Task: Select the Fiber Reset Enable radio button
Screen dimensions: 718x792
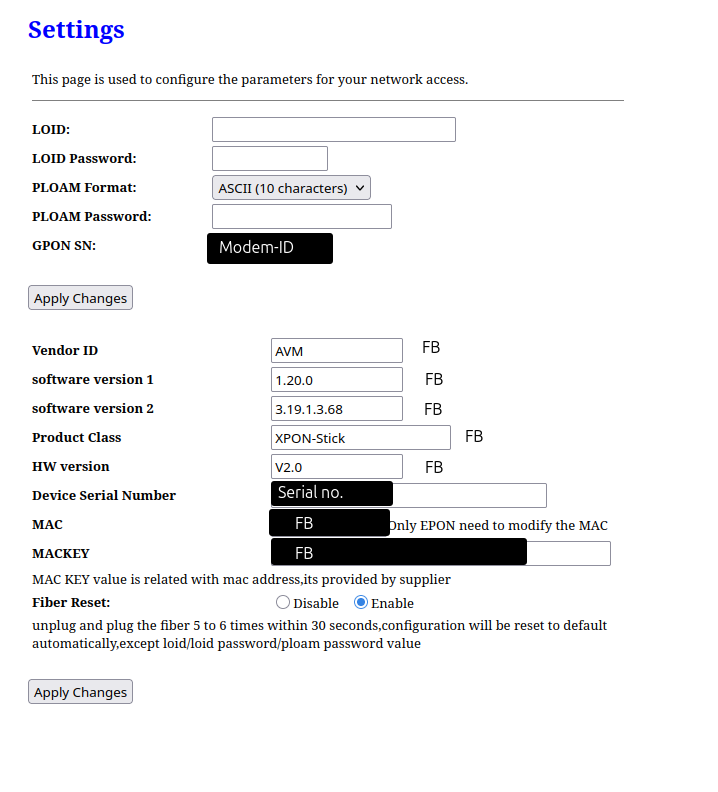Action: (x=361, y=602)
